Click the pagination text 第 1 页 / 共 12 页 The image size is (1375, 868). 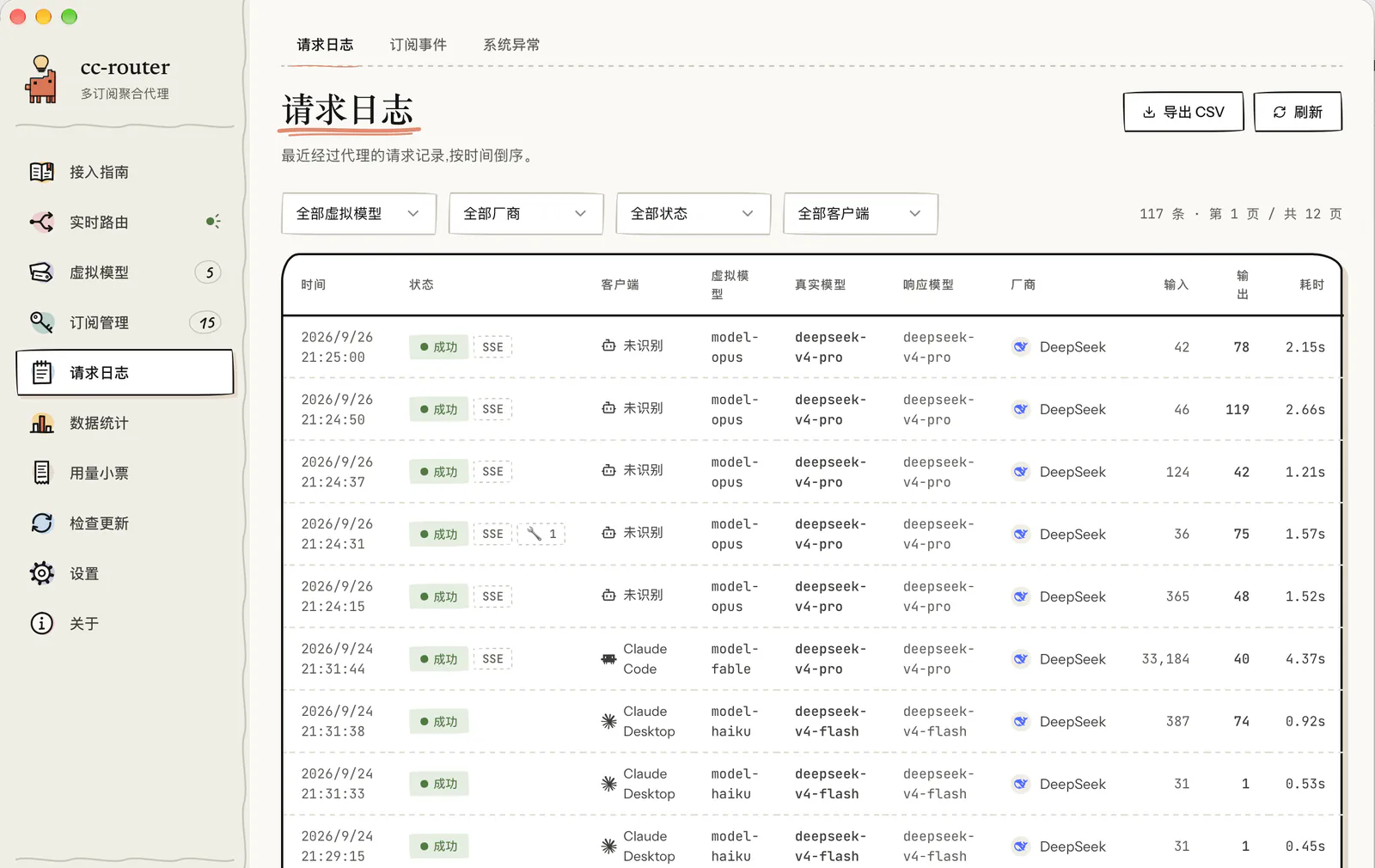[1275, 214]
